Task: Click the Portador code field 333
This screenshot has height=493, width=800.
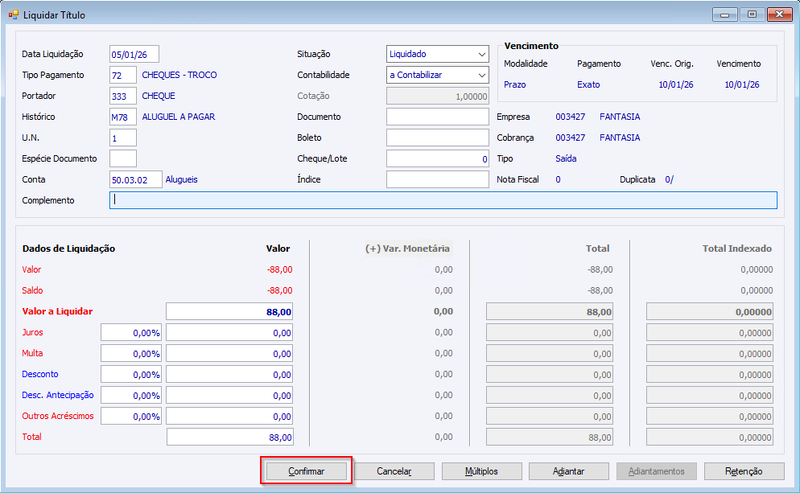Action: (x=123, y=96)
